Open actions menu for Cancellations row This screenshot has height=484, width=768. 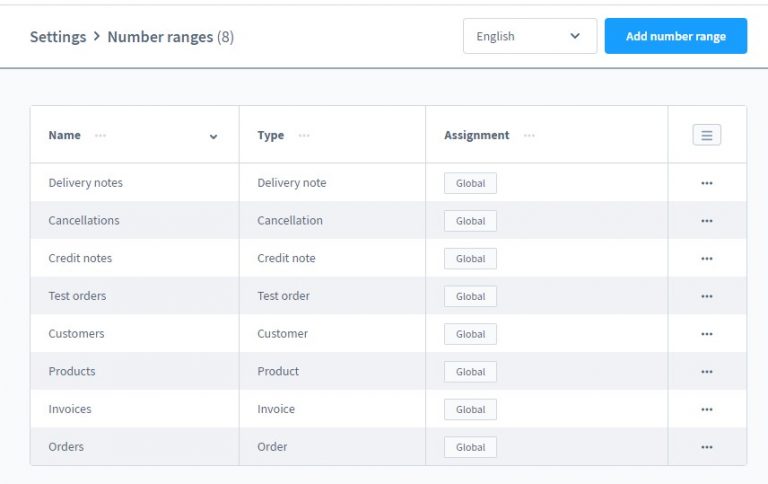pyautogui.click(x=706, y=221)
